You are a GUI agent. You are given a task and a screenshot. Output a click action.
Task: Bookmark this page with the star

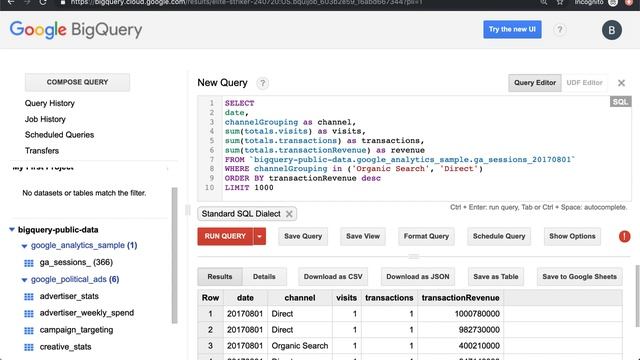[560, 2]
